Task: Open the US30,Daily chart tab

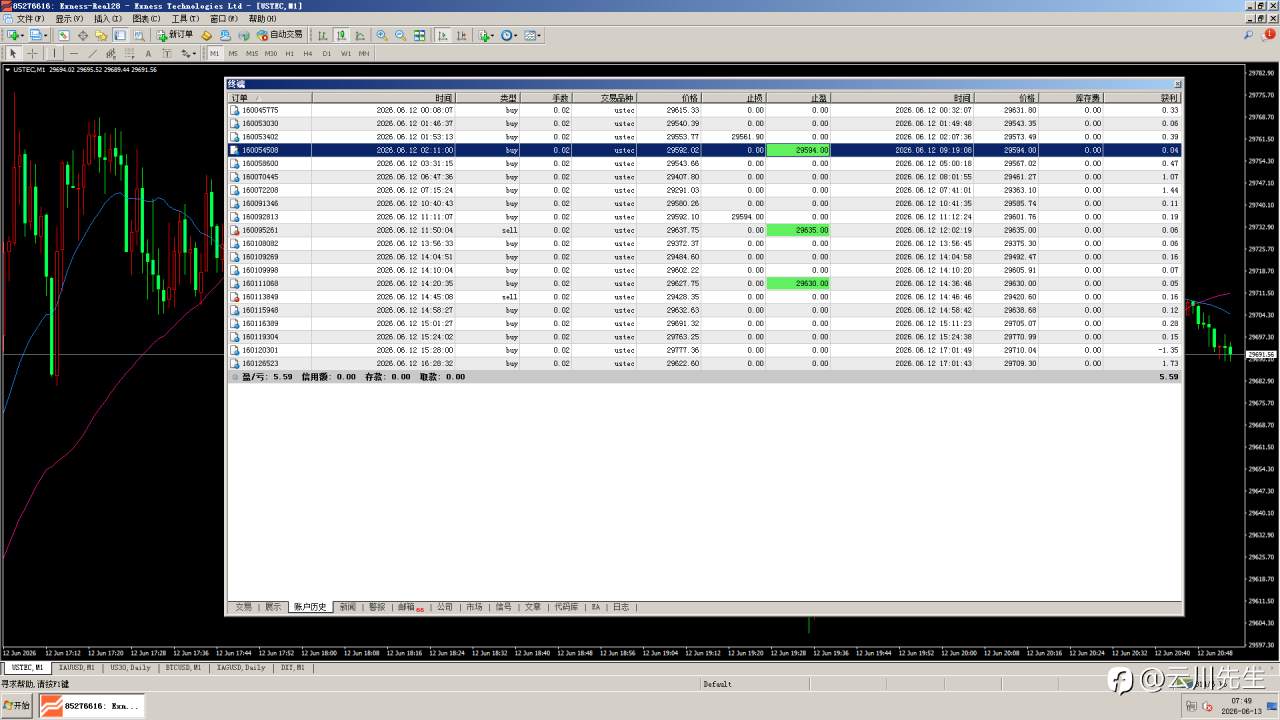Action: [x=130, y=667]
